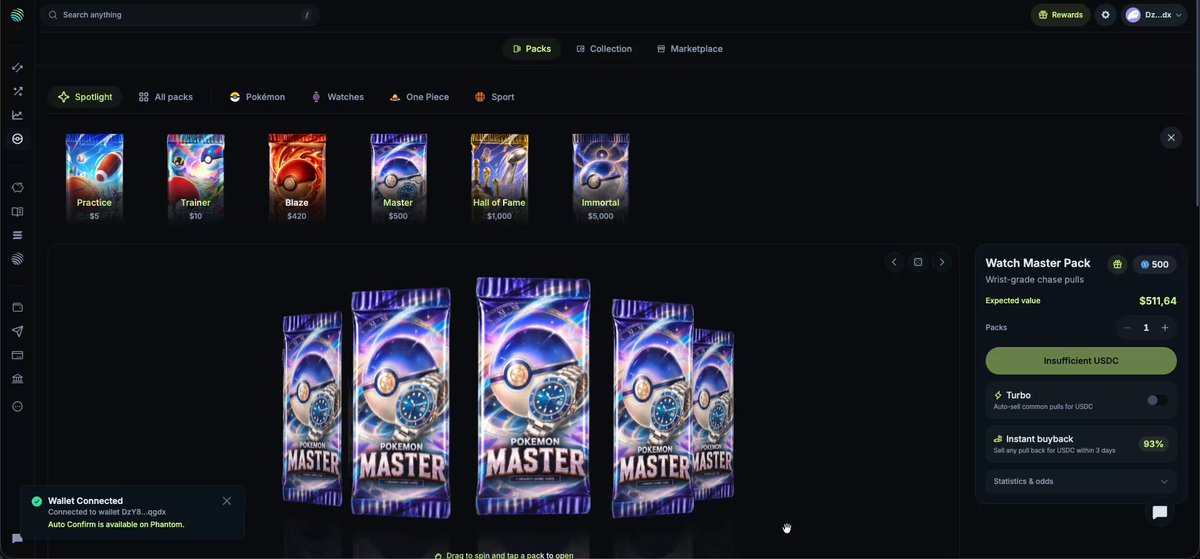Go to next pack with right arrow
The image size is (1200, 559).
point(941,262)
